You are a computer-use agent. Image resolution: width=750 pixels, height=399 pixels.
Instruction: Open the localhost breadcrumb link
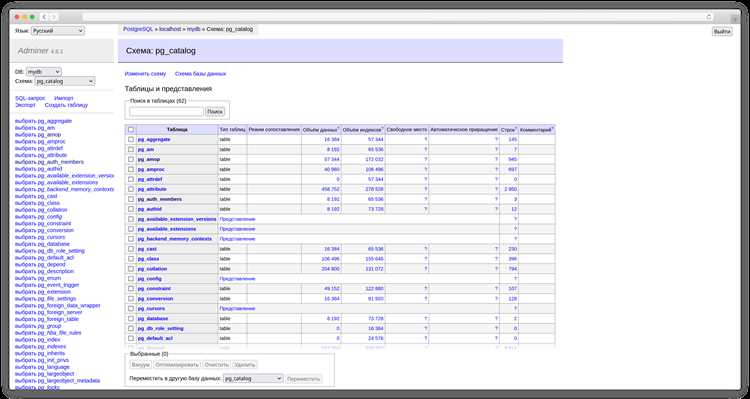(x=170, y=29)
